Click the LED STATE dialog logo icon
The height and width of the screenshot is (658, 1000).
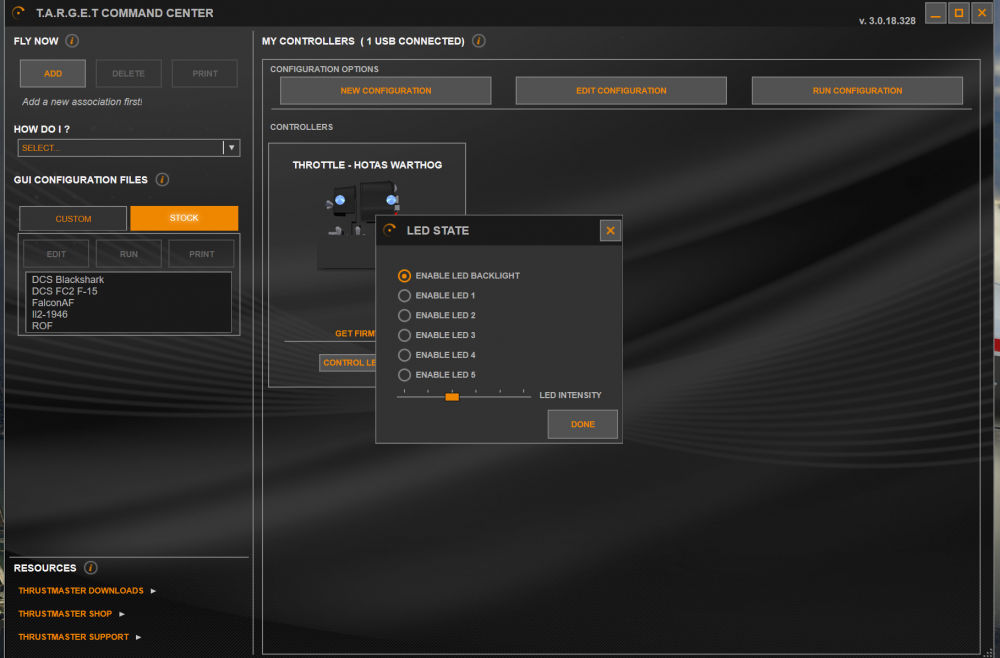coord(388,230)
